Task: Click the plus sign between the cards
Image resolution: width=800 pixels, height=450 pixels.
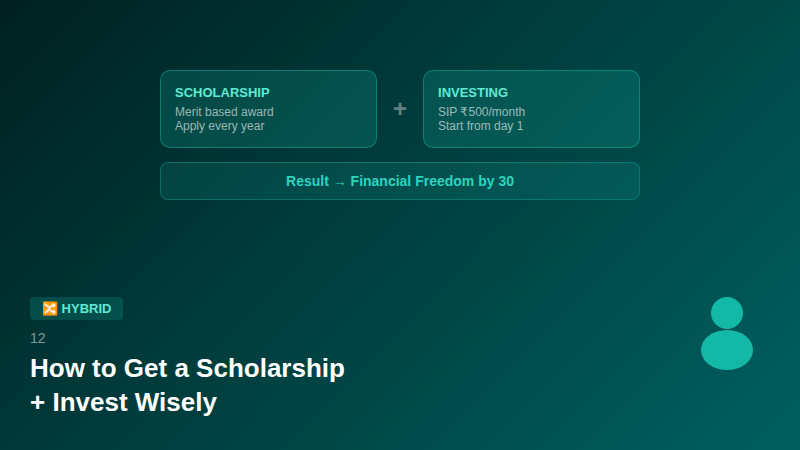Action: click(400, 109)
